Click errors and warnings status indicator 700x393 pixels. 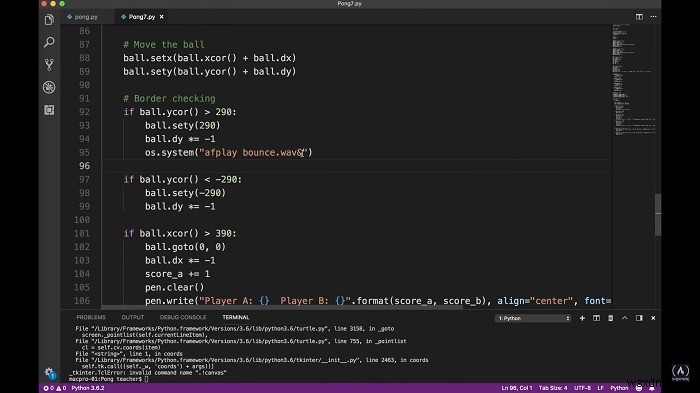54,388
